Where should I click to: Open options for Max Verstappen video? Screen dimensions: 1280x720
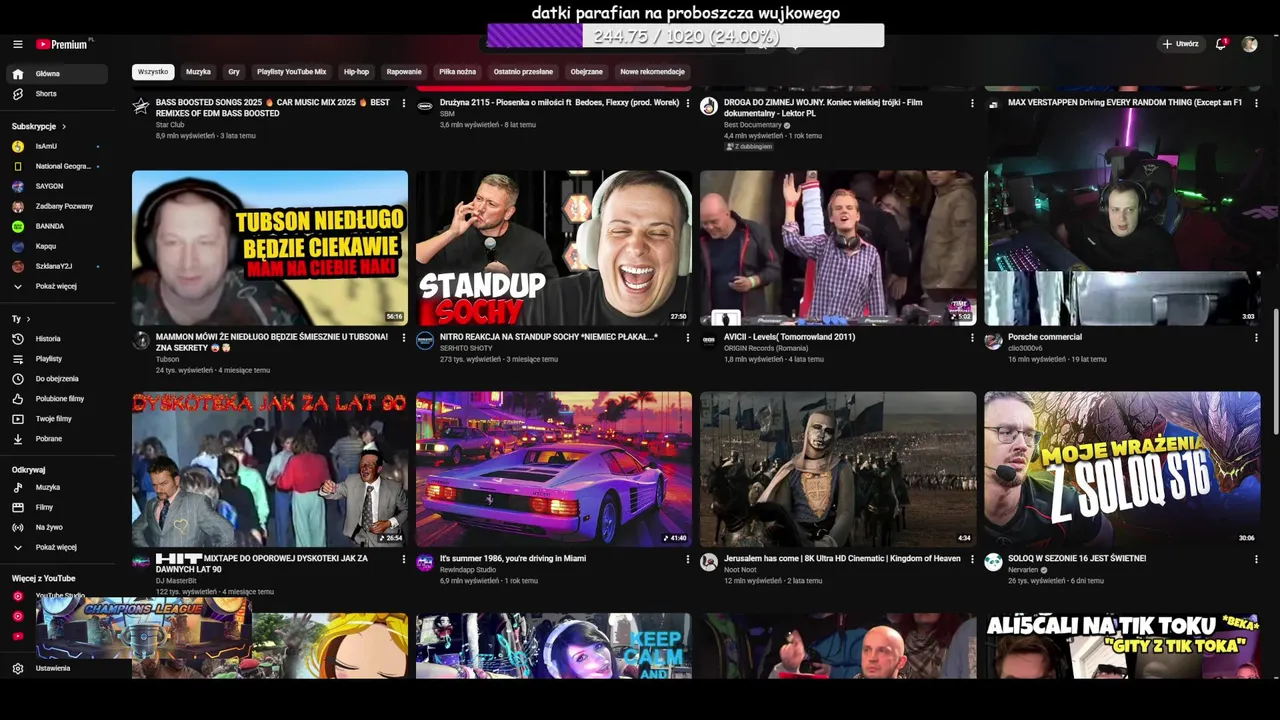click(x=1256, y=103)
